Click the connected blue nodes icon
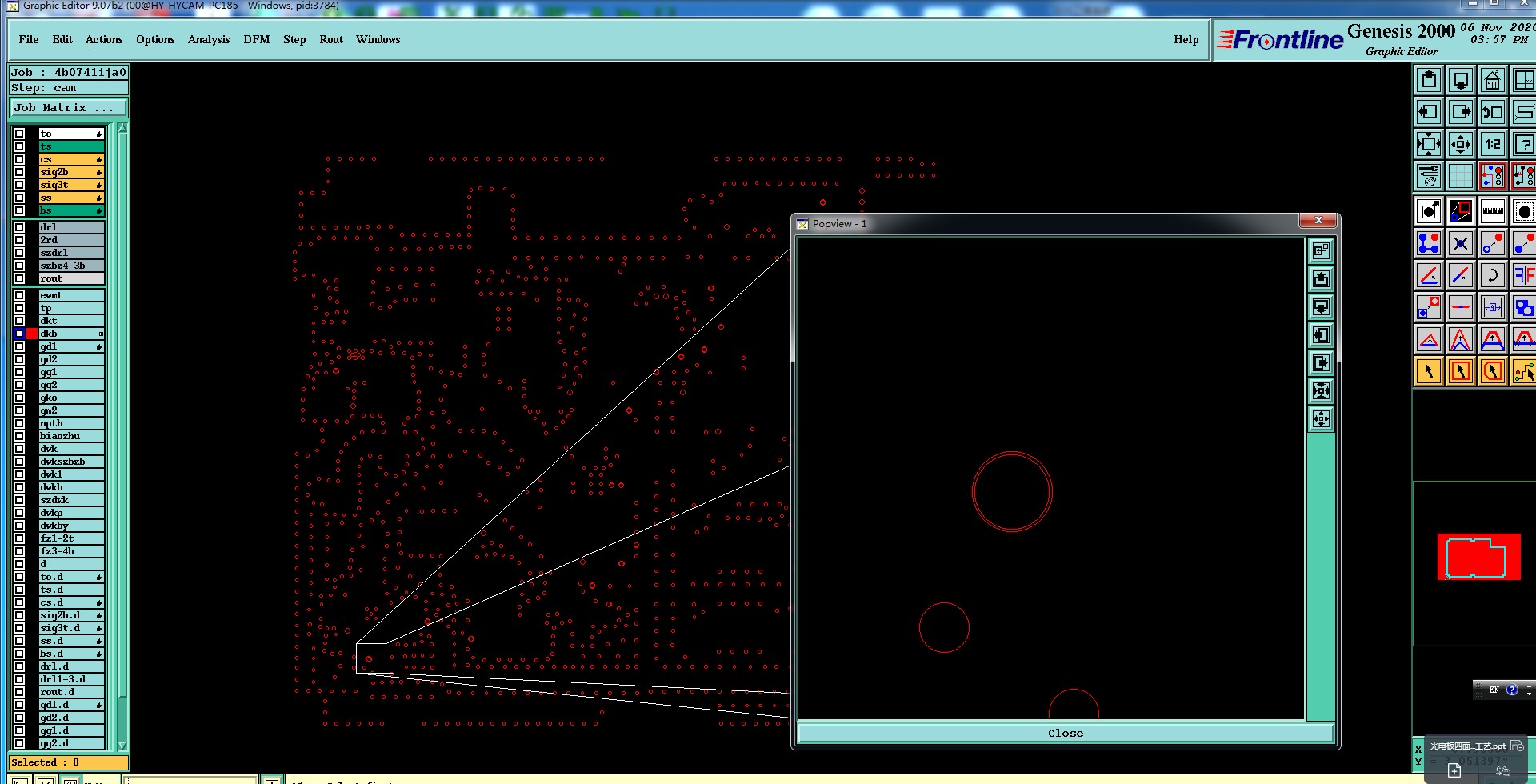This screenshot has width=1536, height=784. [x=1429, y=243]
